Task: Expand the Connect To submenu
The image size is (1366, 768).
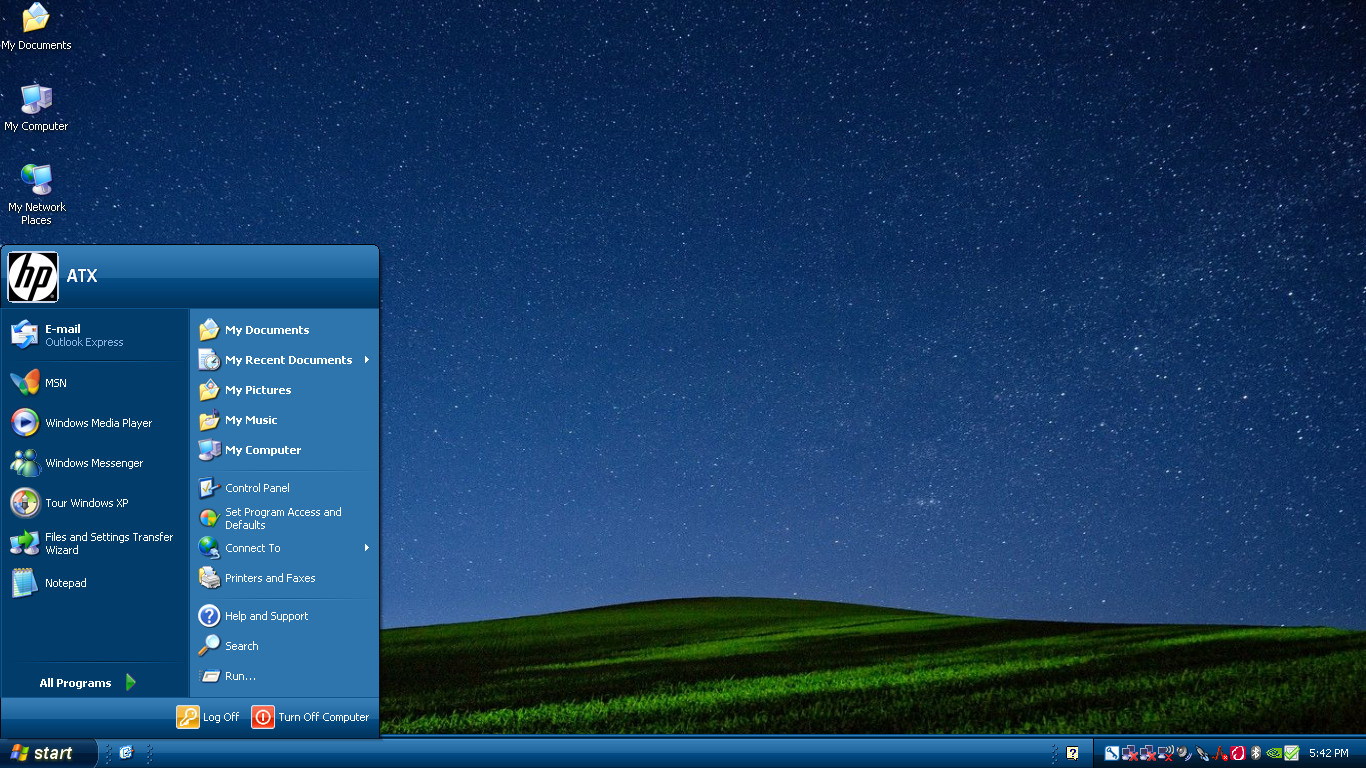Action: 285,548
